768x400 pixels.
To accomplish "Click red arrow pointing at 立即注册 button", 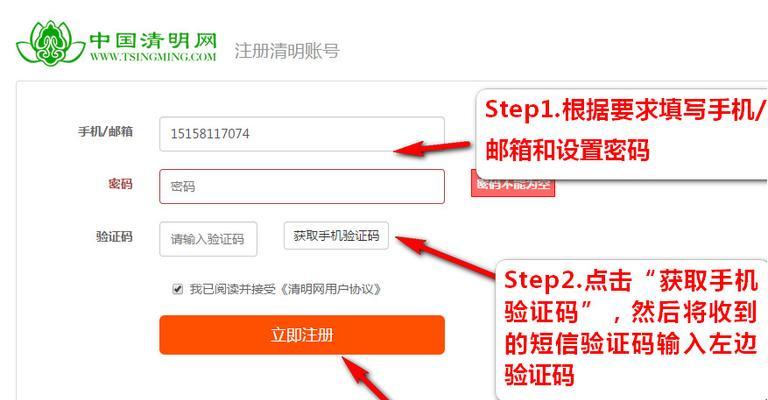I will point(367,379).
